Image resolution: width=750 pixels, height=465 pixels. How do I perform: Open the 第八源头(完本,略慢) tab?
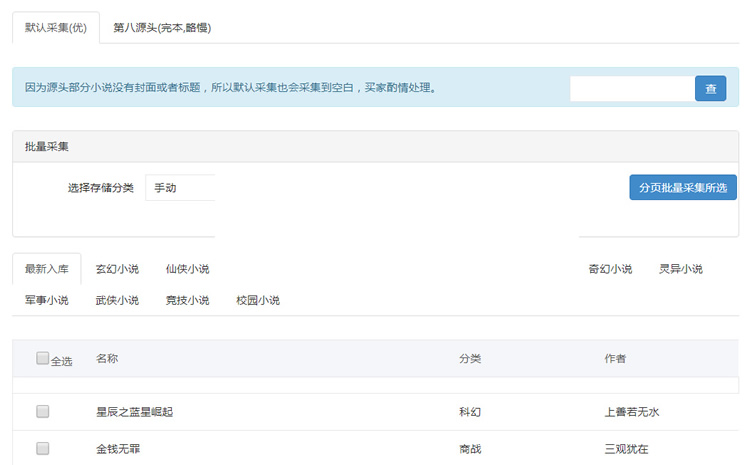pyautogui.click(x=161, y=28)
